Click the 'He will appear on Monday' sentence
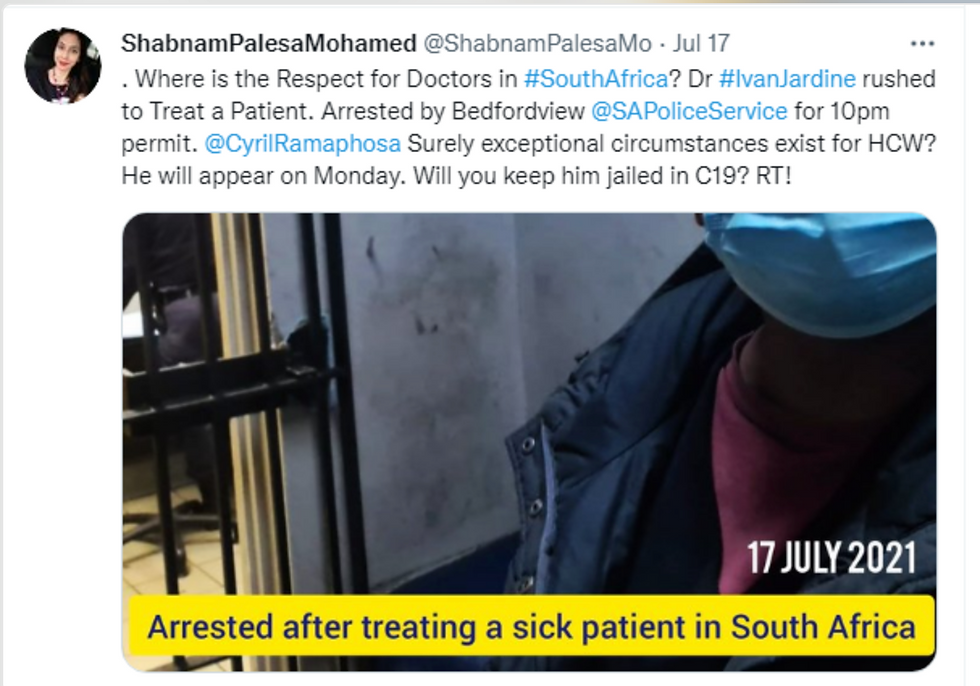 (x=264, y=176)
